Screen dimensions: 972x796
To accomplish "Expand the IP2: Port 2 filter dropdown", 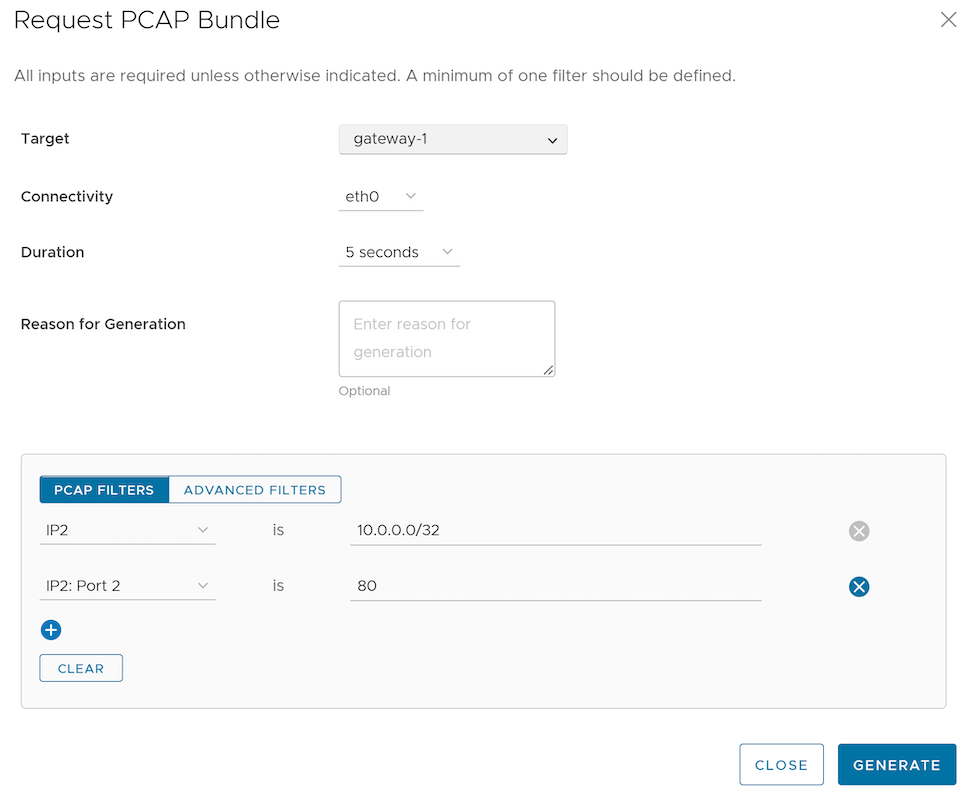I will tap(127, 586).
